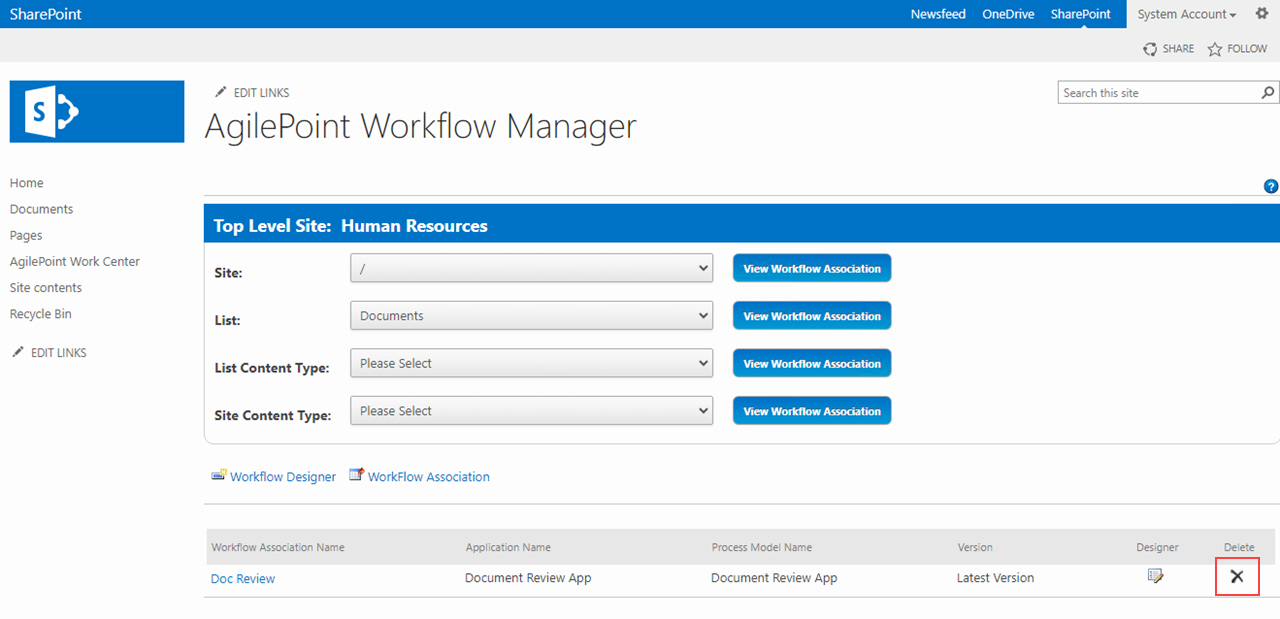The height and width of the screenshot is (619, 1280).
Task: Open the Doc Review association link
Action: click(x=243, y=578)
